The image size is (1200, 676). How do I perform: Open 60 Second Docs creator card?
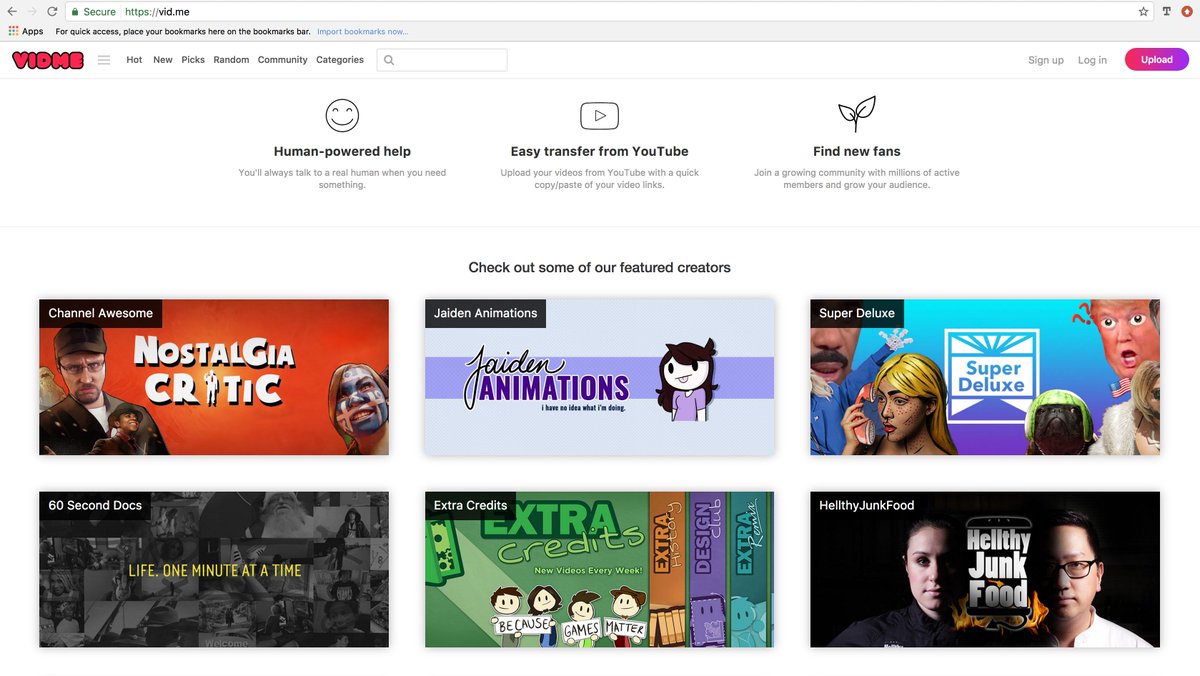[214, 569]
